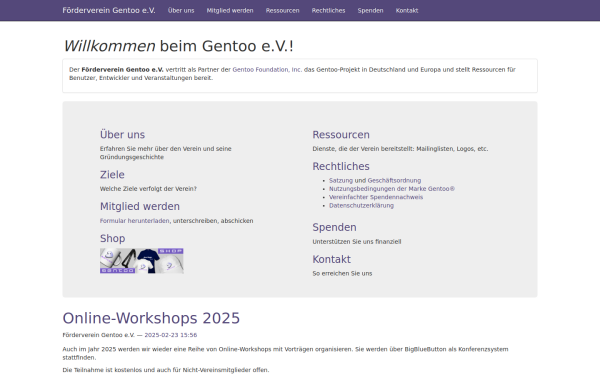The width and height of the screenshot is (600, 375).
Task: Click the bold 'Förderverein Gentoo e.V.' in intro text
Action: [122, 70]
